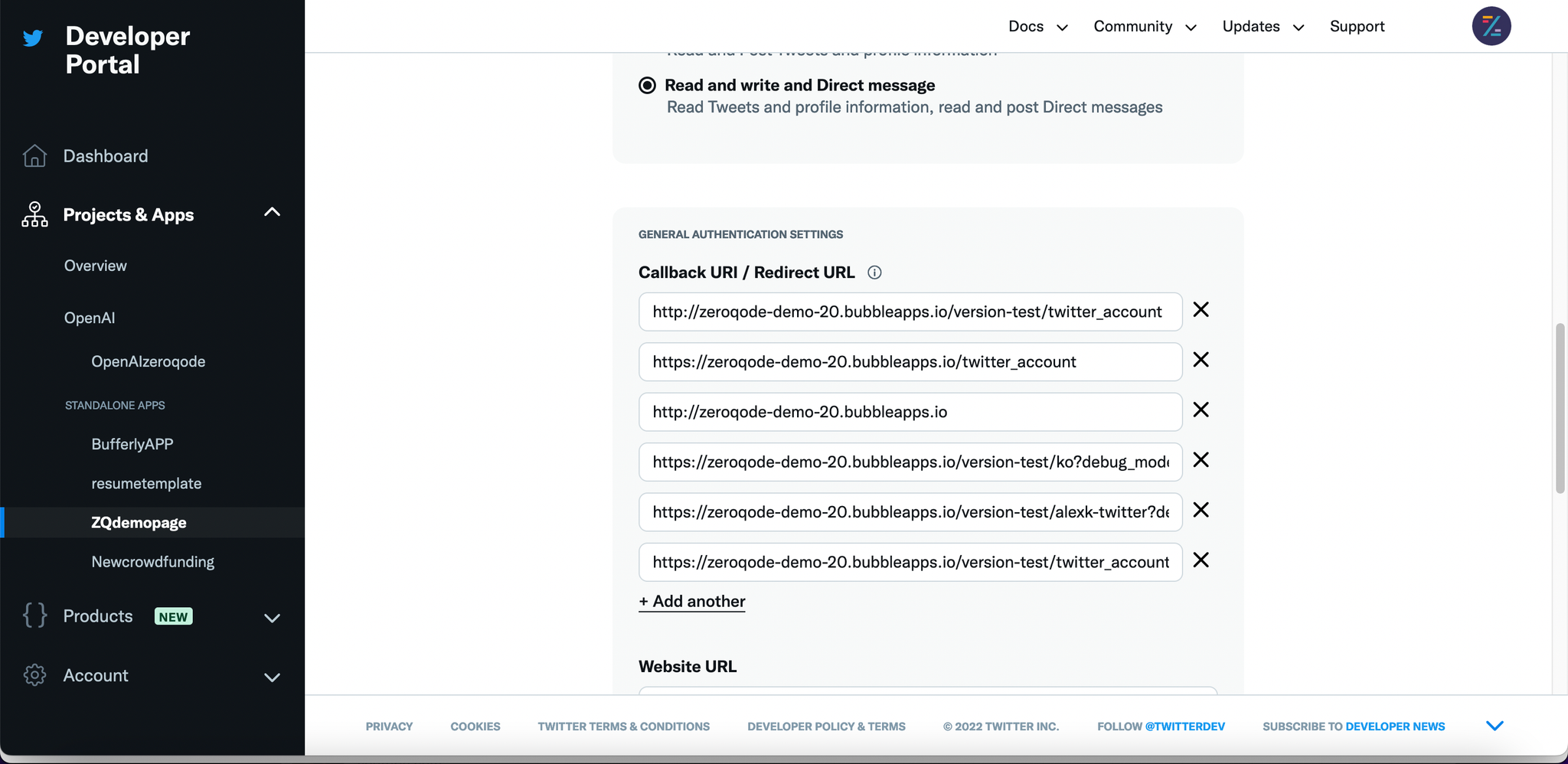Viewport: 1568px width, 764px height.
Task: Remove the alexk-twitter callback URL
Action: pyautogui.click(x=1200, y=510)
